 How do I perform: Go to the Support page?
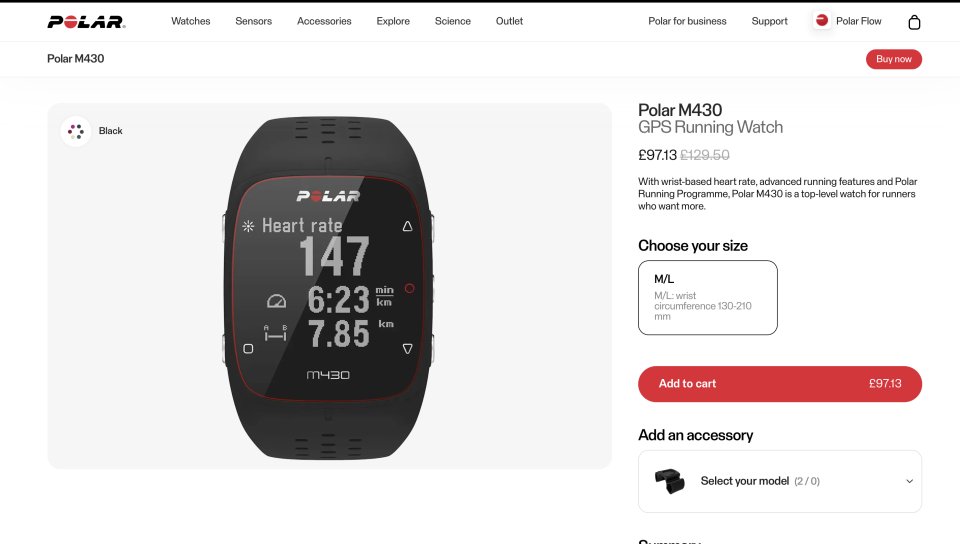pyautogui.click(x=770, y=21)
